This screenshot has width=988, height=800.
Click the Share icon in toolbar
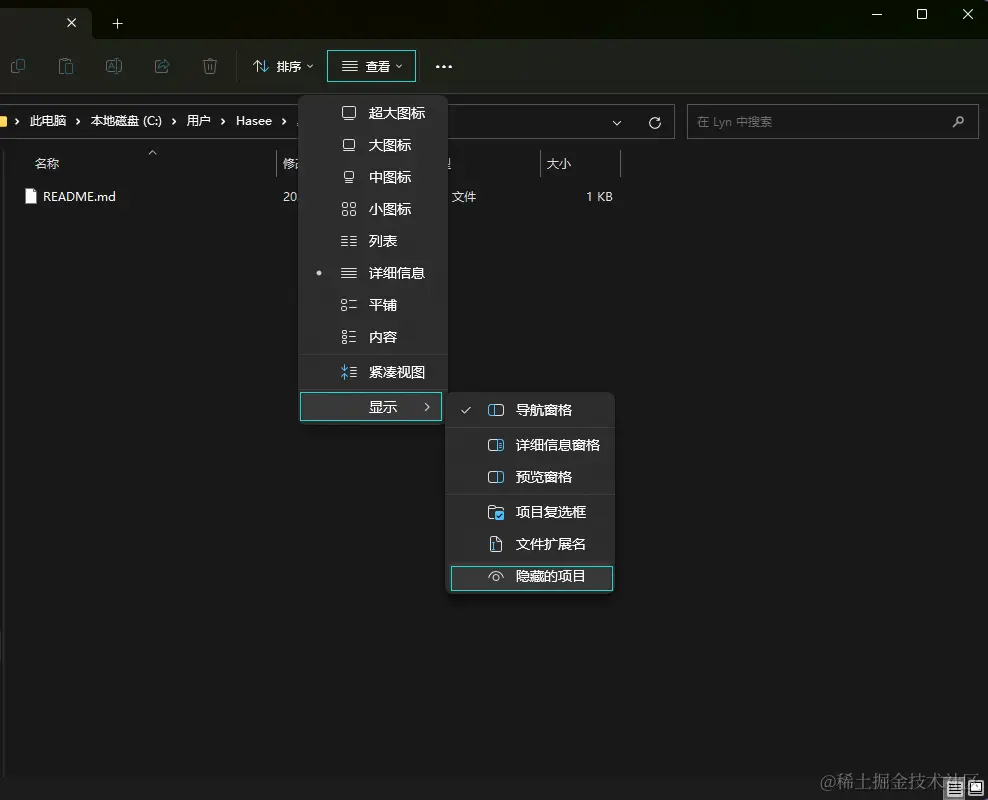coord(162,66)
